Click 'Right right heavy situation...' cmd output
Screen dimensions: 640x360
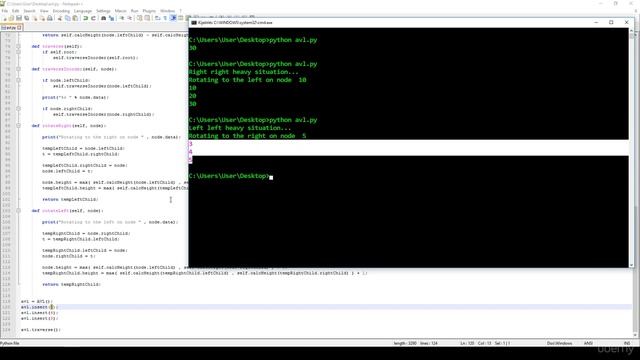[x=243, y=72]
